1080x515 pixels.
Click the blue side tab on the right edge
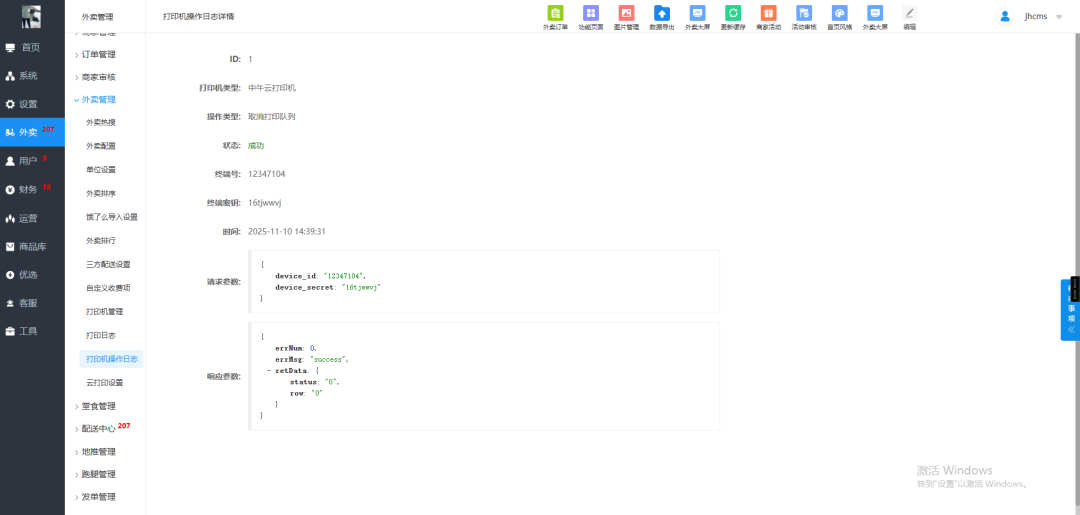1070,310
